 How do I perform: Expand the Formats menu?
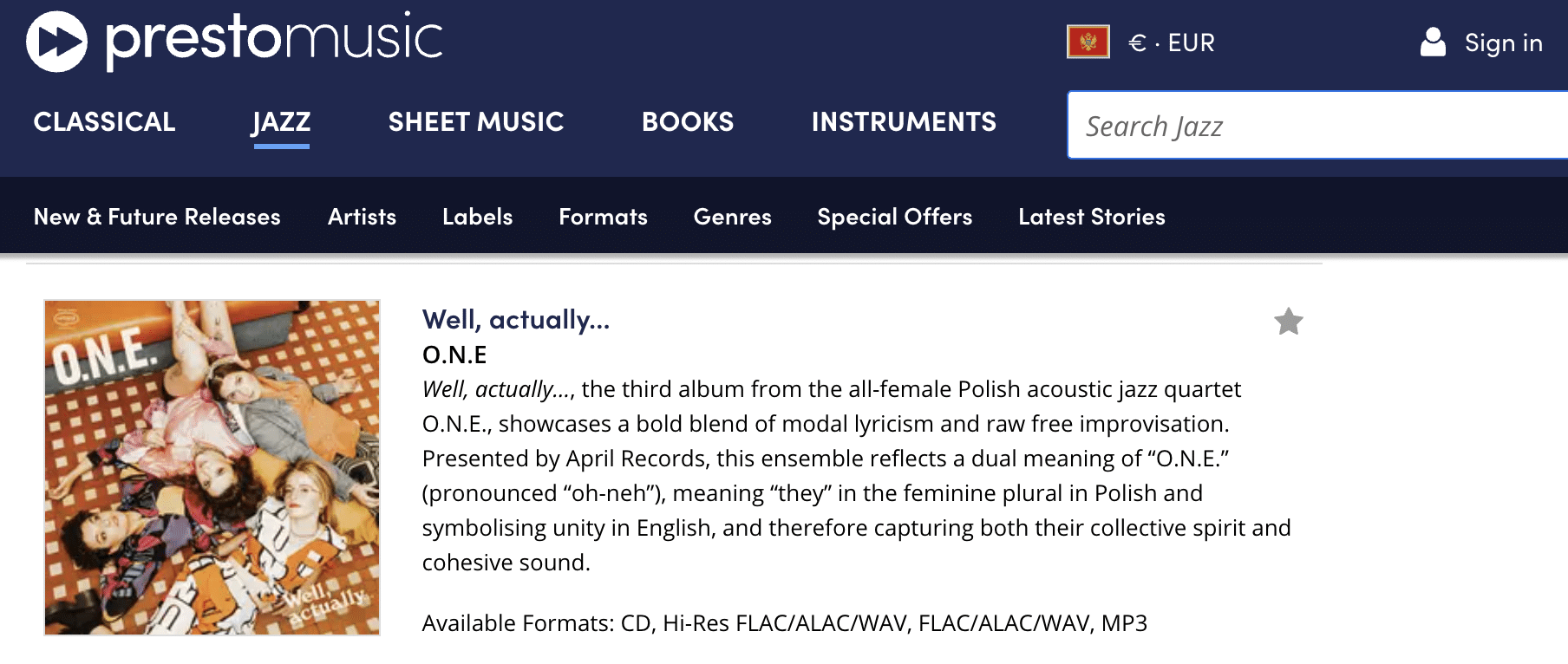603,217
